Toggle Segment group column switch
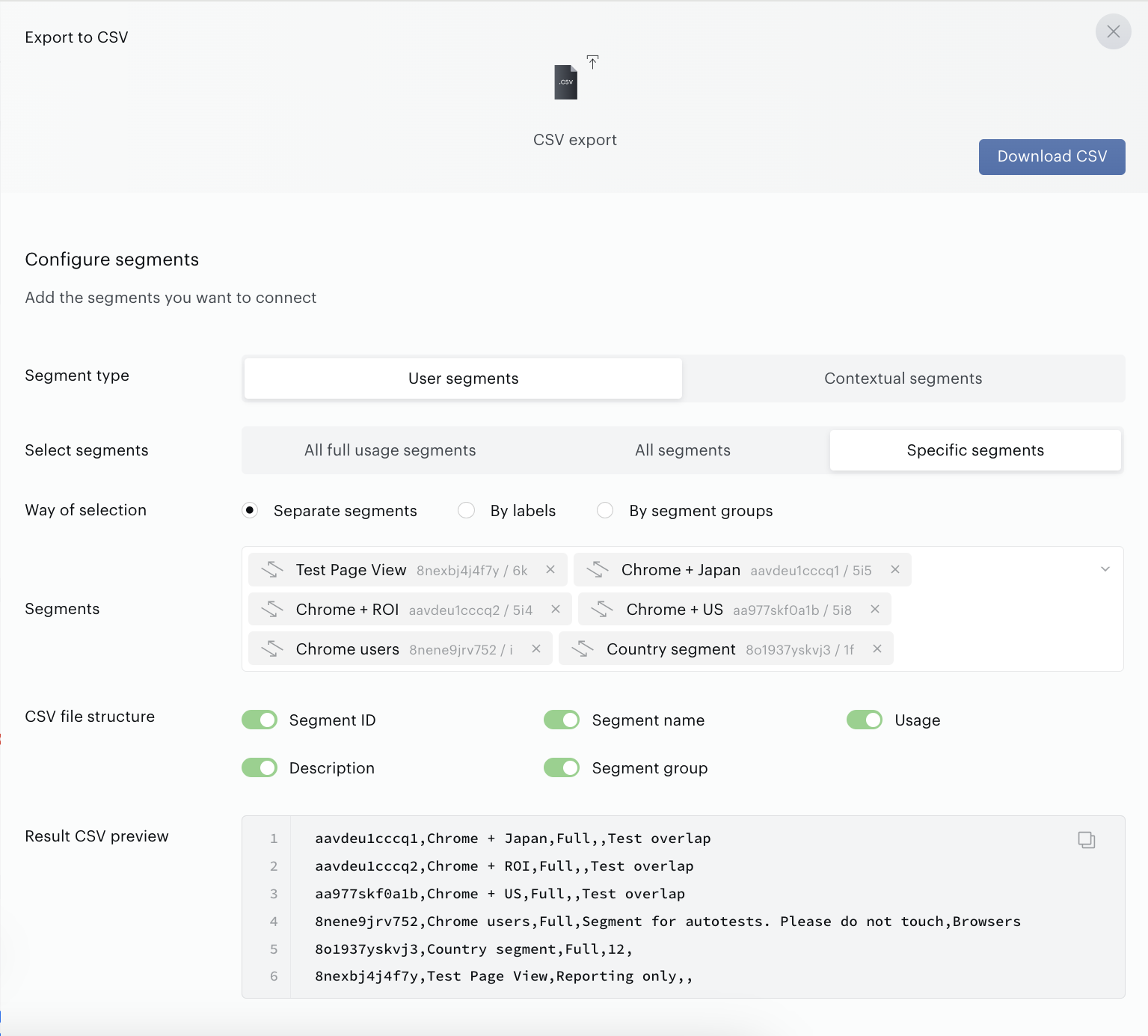 pos(562,767)
